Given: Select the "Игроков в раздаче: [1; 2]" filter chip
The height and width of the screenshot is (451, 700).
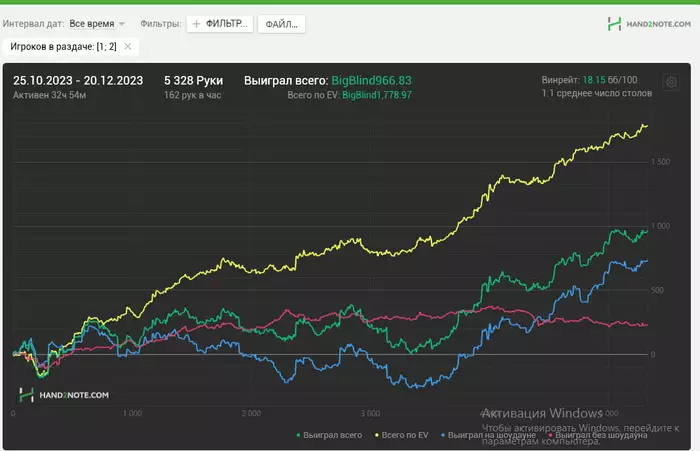Looking at the screenshot, I should pos(71,46).
